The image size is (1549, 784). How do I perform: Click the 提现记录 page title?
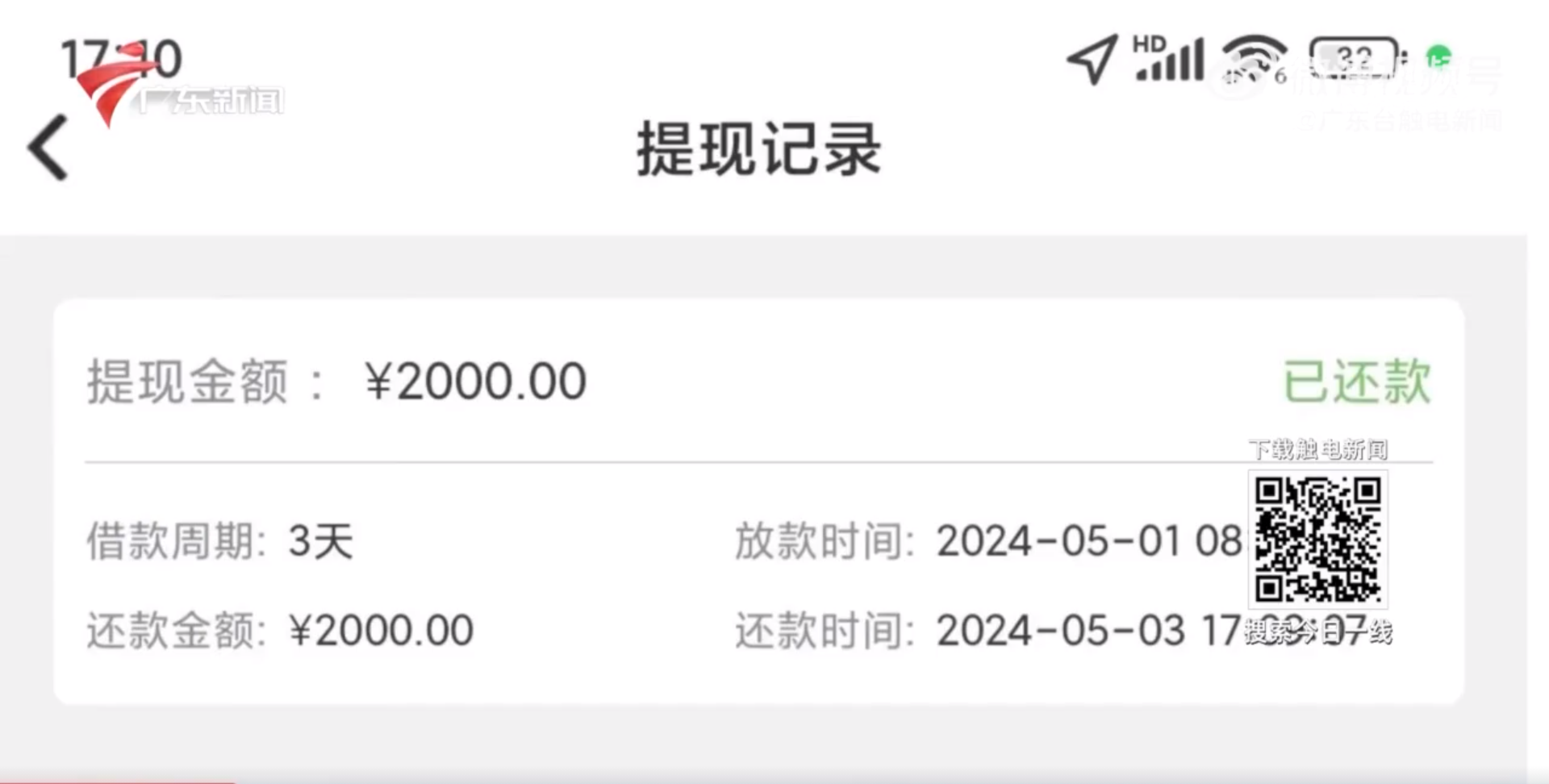click(759, 149)
